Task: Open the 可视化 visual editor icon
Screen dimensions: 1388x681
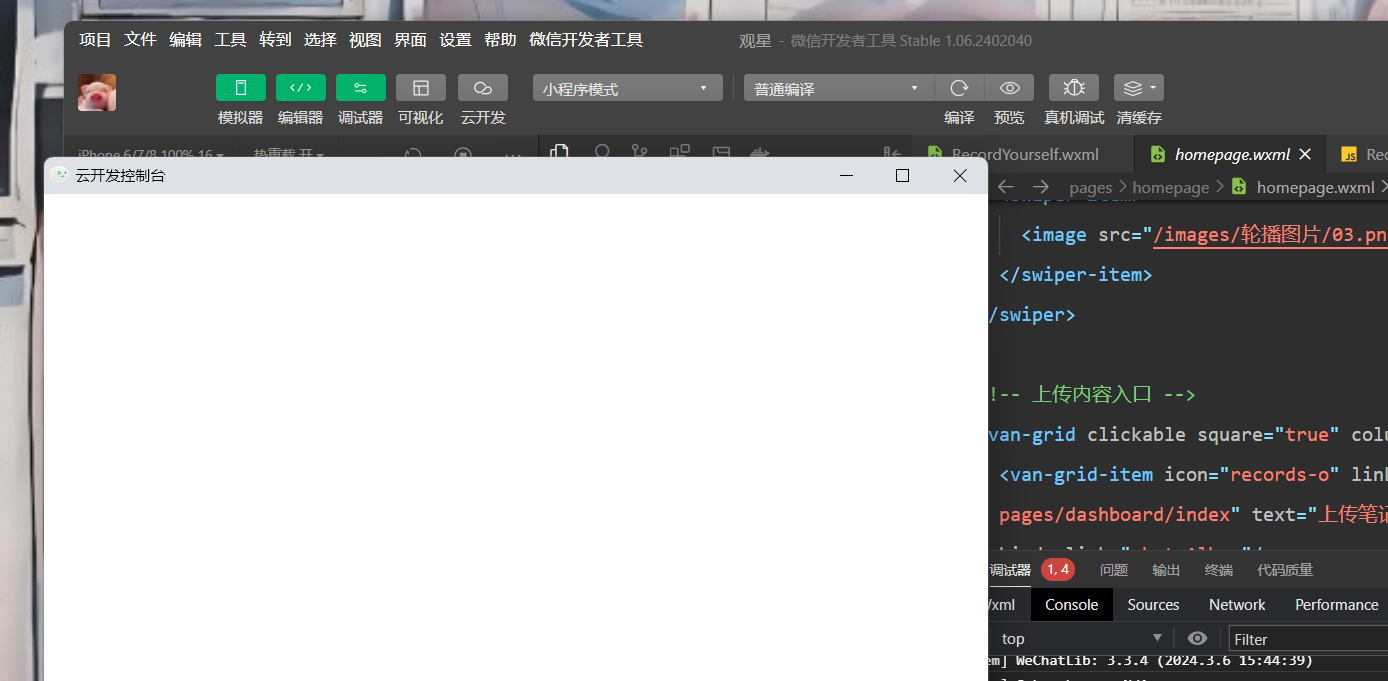Action: [x=420, y=88]
